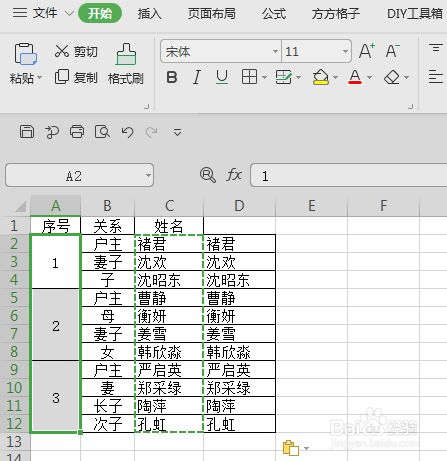Click the magnifier icon beside fx
This screenshot has width=447, height=461.
(x=208, y=175)
